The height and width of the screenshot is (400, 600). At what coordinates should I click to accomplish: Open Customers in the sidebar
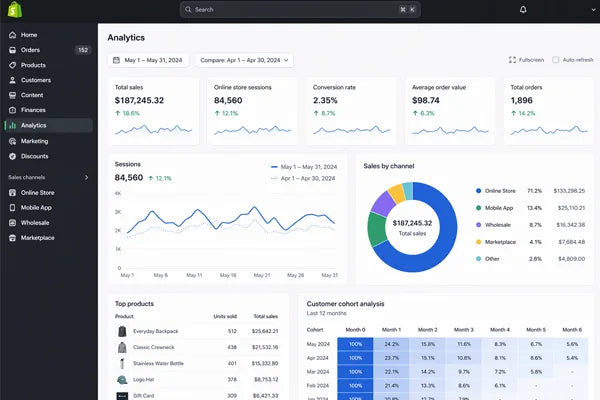coord(49,80)
